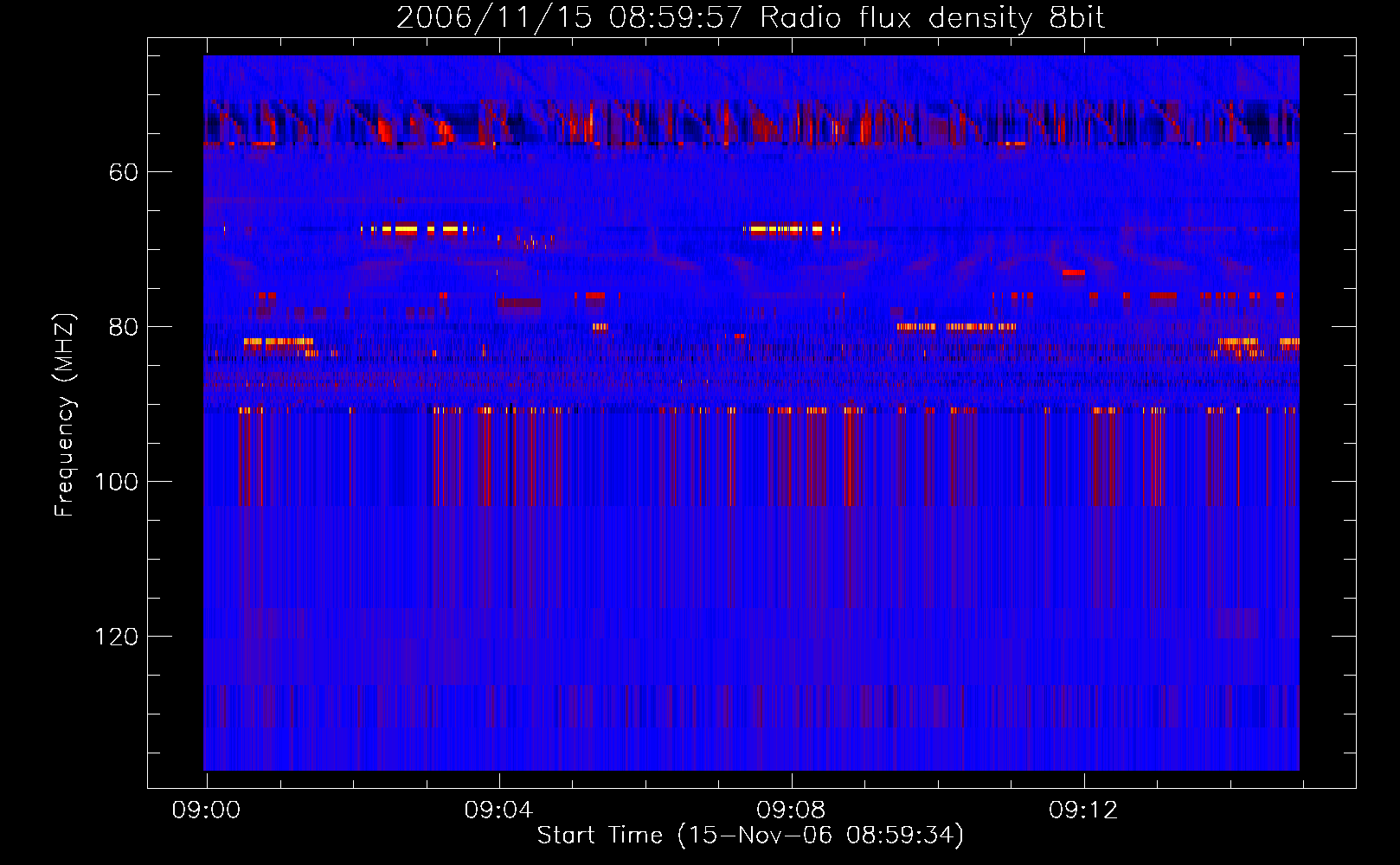Click the '120' frequency tick label
The height and width of the screenshot is (865, 1400).
pos(117,637)
